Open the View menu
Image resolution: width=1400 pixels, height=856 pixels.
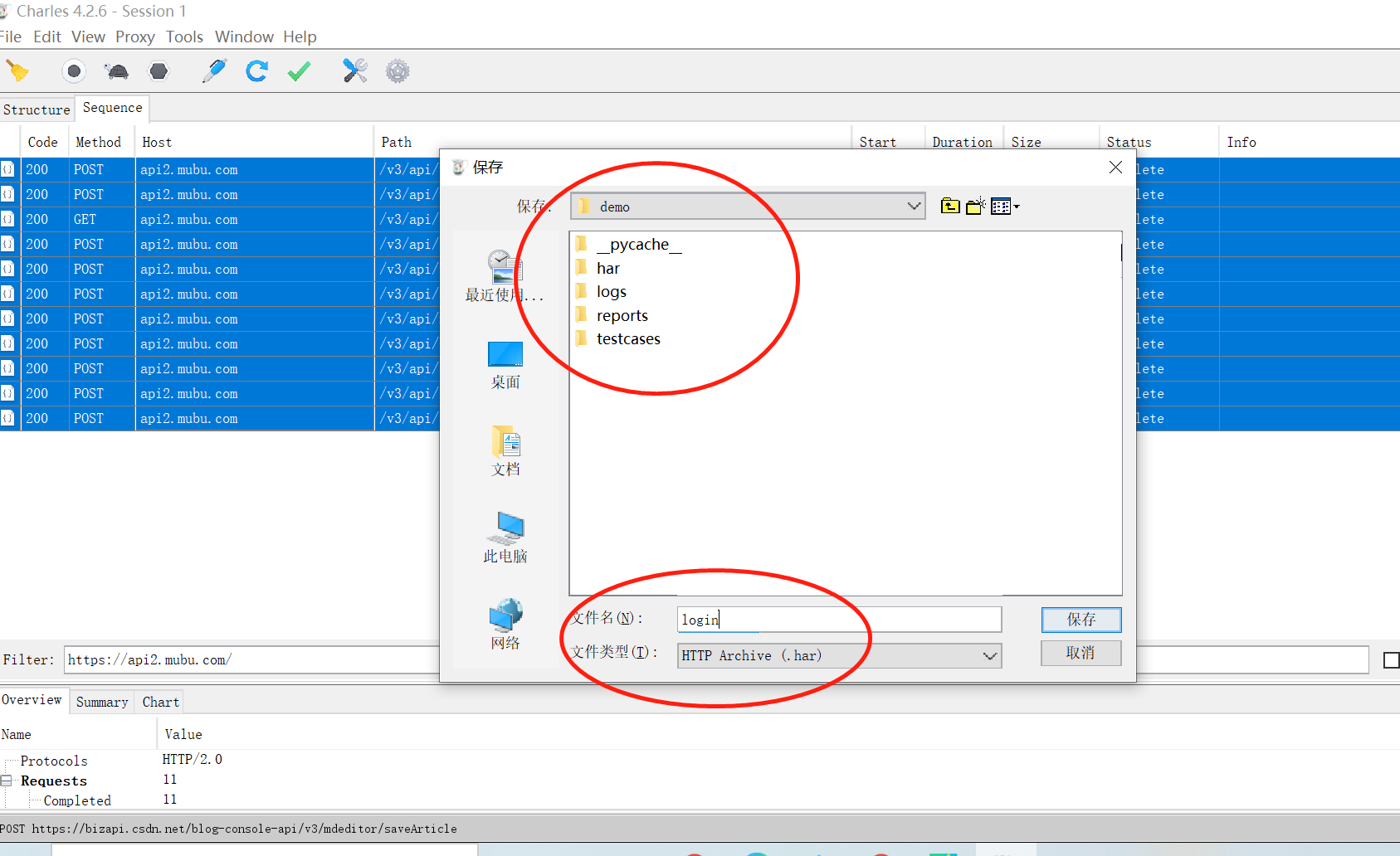coord(88,36)
